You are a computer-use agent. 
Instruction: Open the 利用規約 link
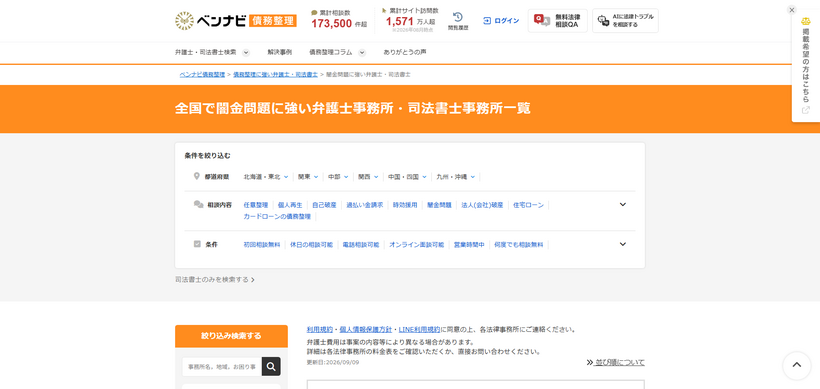(320, 330)
